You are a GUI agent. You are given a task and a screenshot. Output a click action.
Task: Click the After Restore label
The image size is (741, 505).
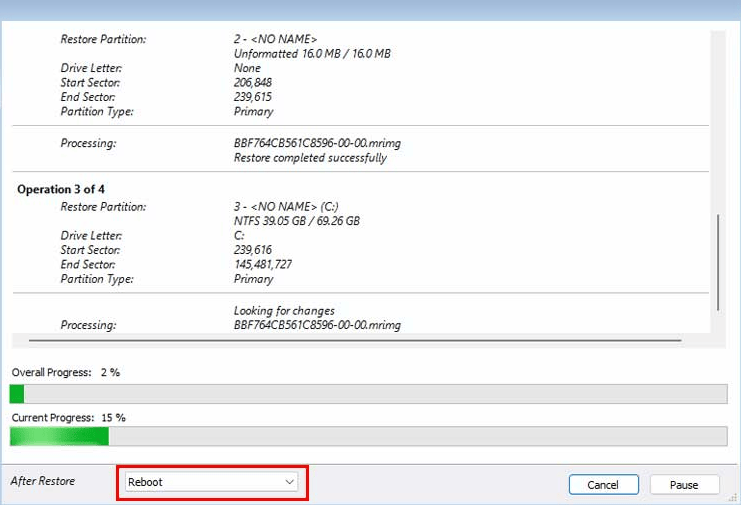point(43,481)
